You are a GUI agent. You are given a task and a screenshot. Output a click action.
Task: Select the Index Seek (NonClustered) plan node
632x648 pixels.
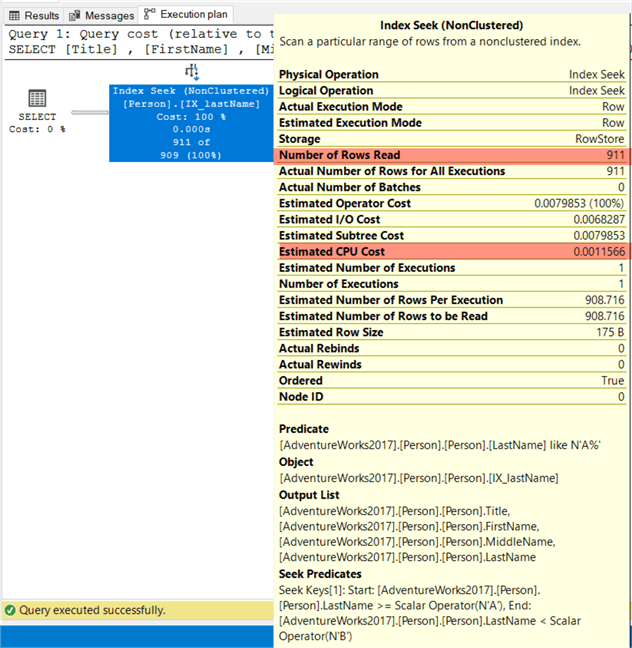[191, 123]
